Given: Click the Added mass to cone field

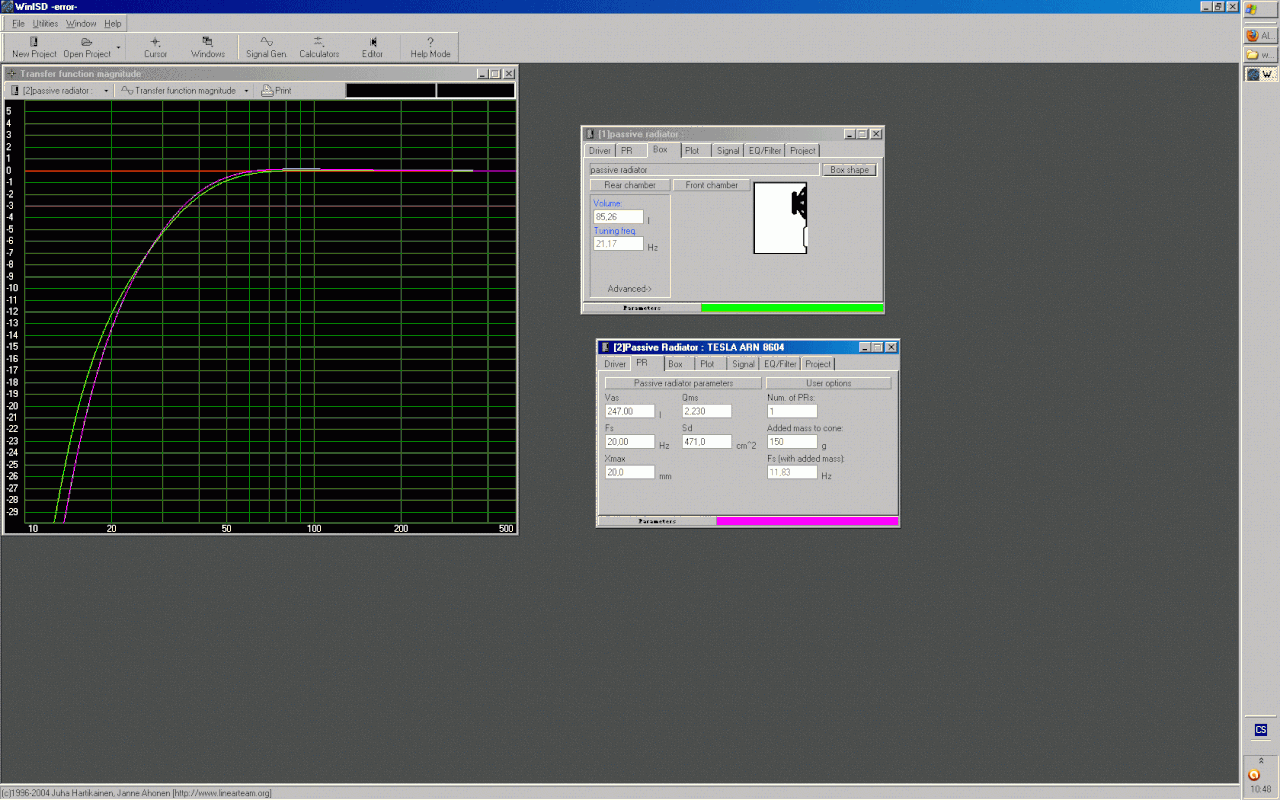Looking at the screenshot, I should click(x=792, y=442).
